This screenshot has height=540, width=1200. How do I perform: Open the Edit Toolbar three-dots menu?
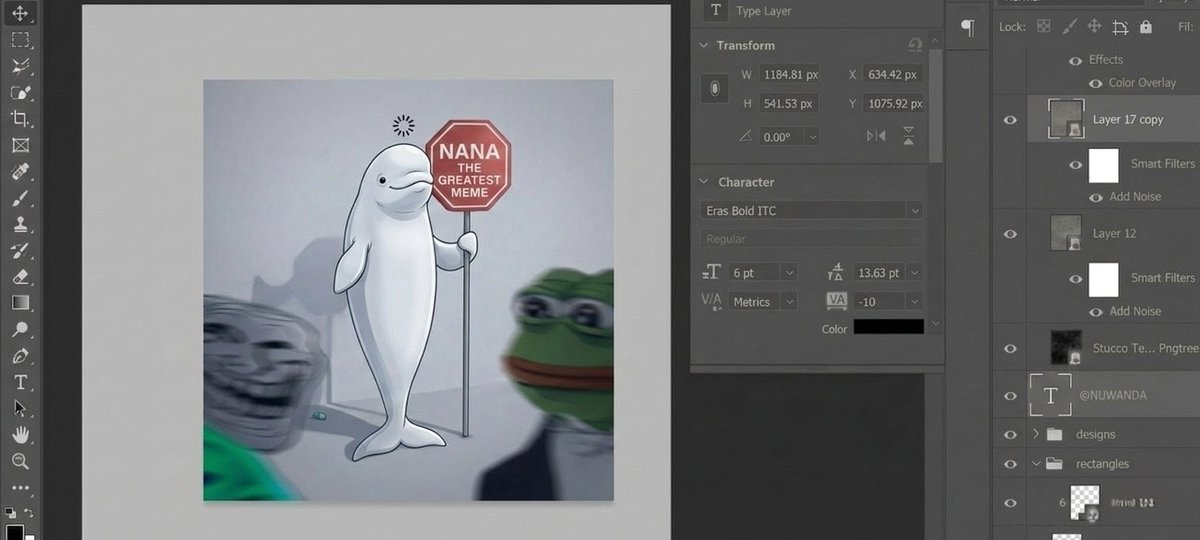click(20, 488)
